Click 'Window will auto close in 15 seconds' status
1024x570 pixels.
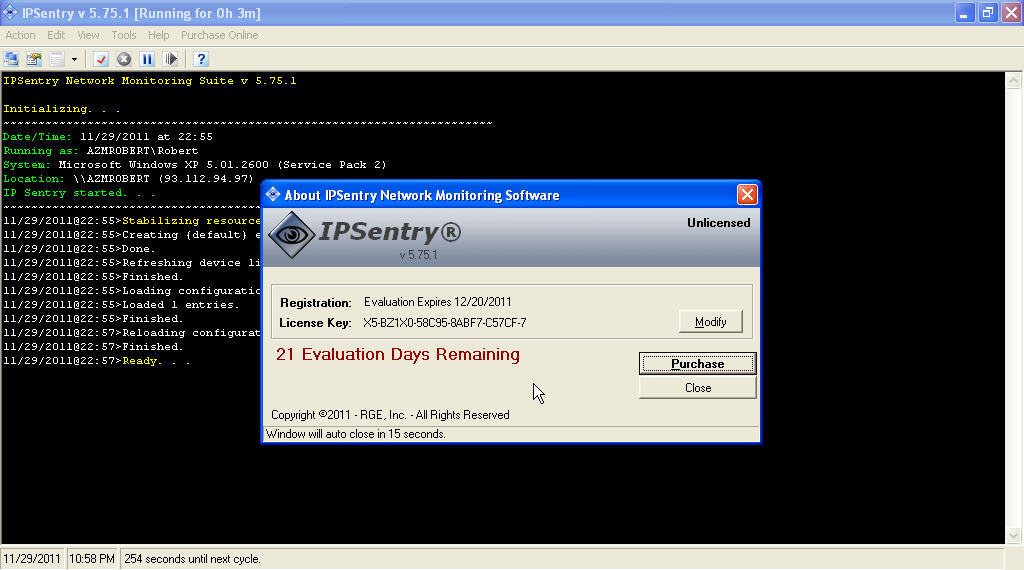tap(356, 434)
